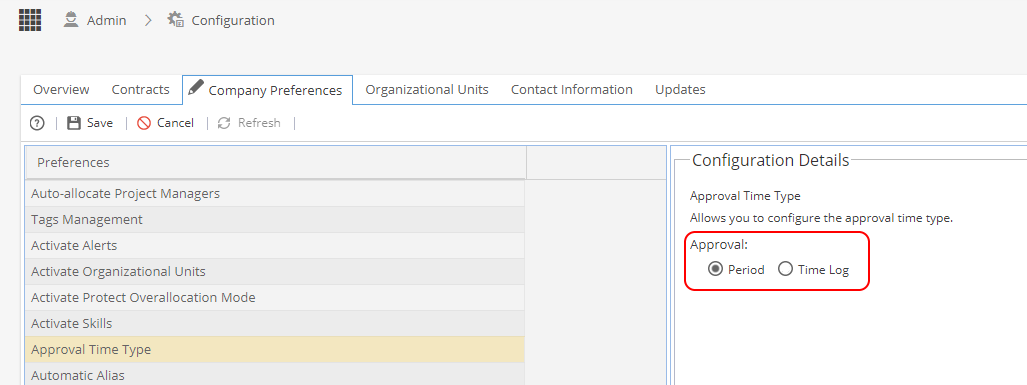Image resolution: width=1027 pixels, height=385 pixels.
Task: Click the Preferences column header
Action: point(275,162)
